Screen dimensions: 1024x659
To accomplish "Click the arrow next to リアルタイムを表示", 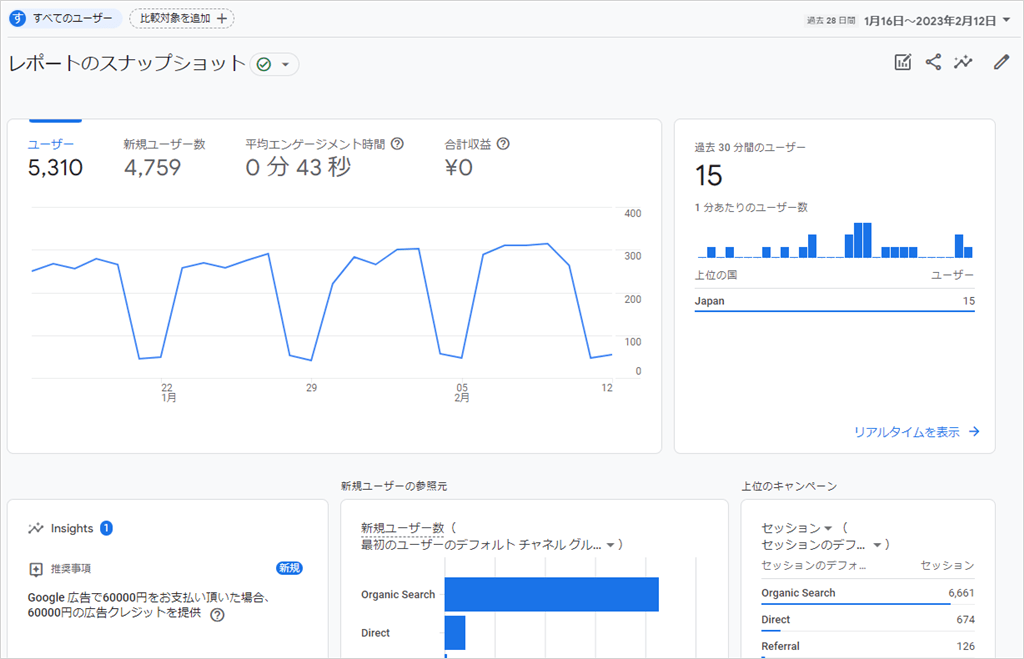I will point(974,432).
